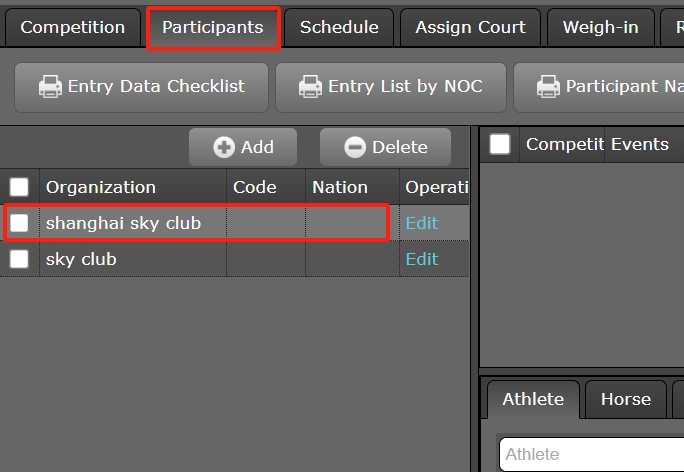The width and height of the screenshot is (684, 472).
Task: Click the Nation column header
Action: point(340,187)
